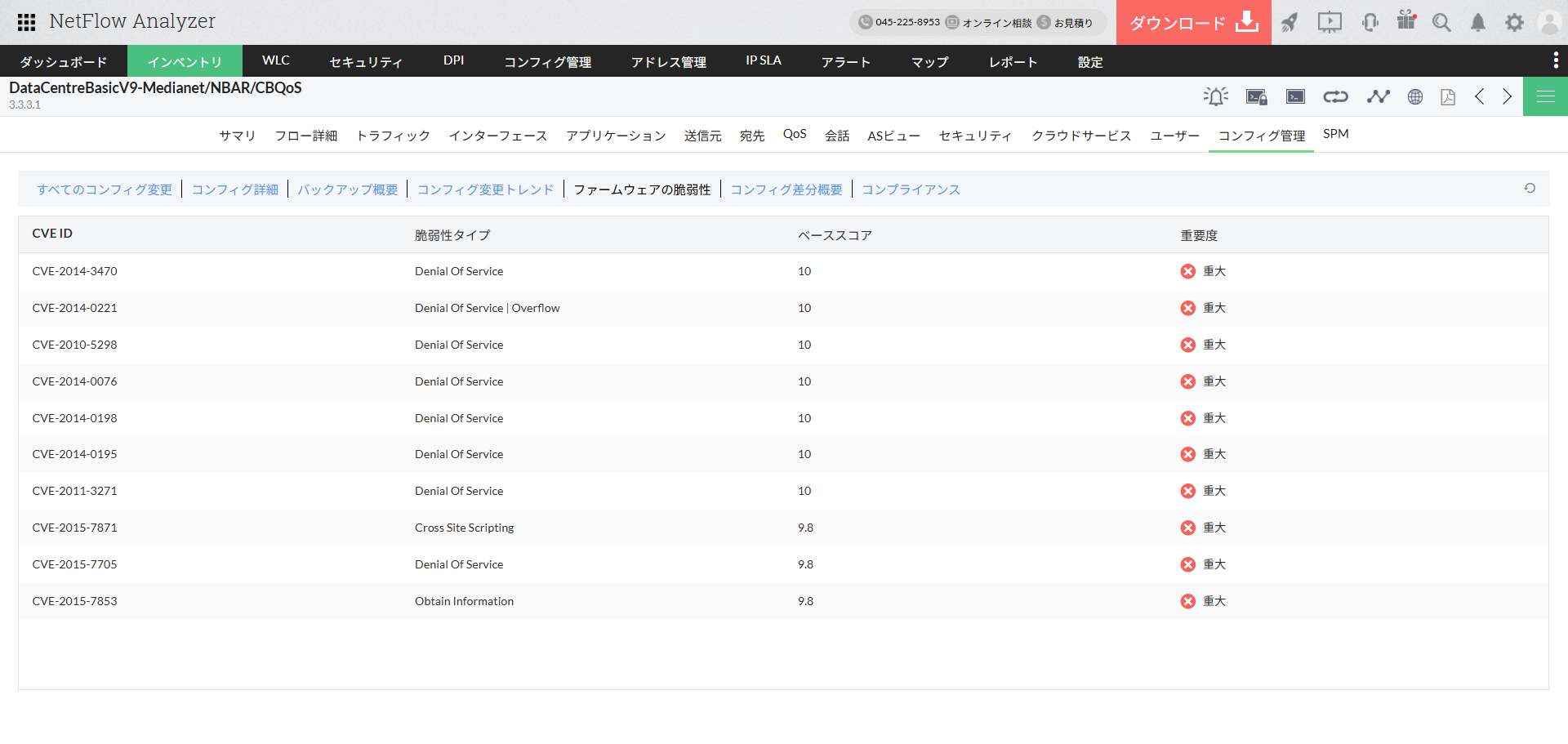This screenshot has width=1568, height=744.
Task: Open the apps grid beside NetFlow Analyzer
Action: [26, 22]
